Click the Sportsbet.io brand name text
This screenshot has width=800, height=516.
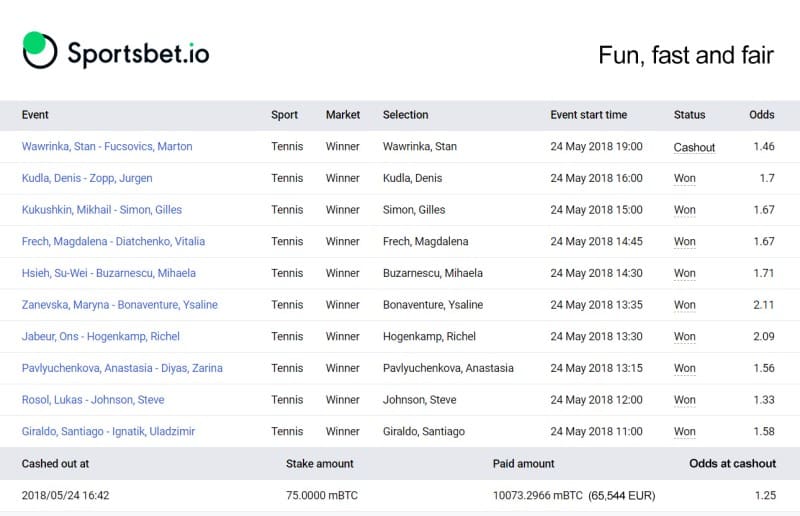tap(138, 54)
